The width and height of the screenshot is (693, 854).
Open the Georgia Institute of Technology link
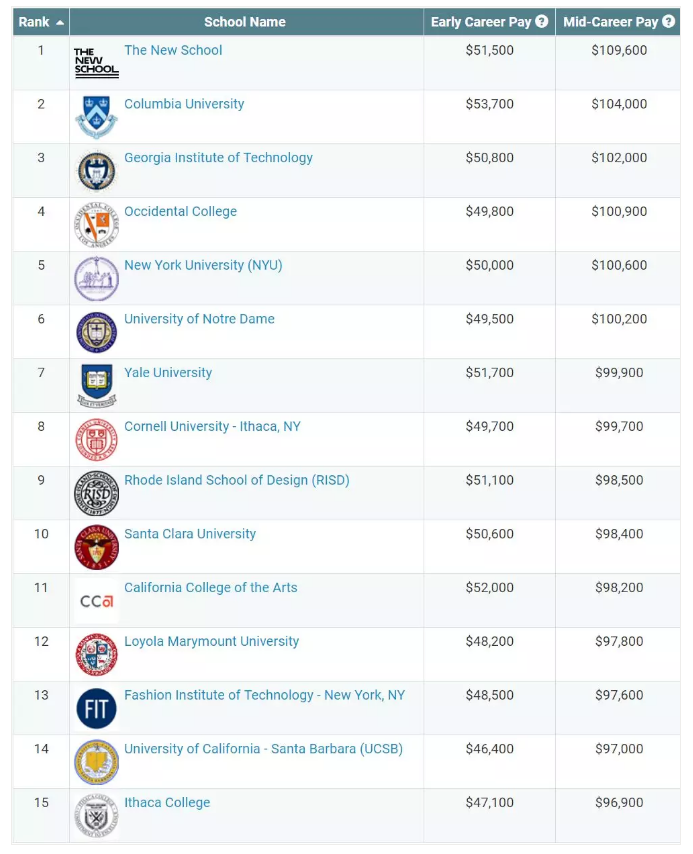pos(218,157)
